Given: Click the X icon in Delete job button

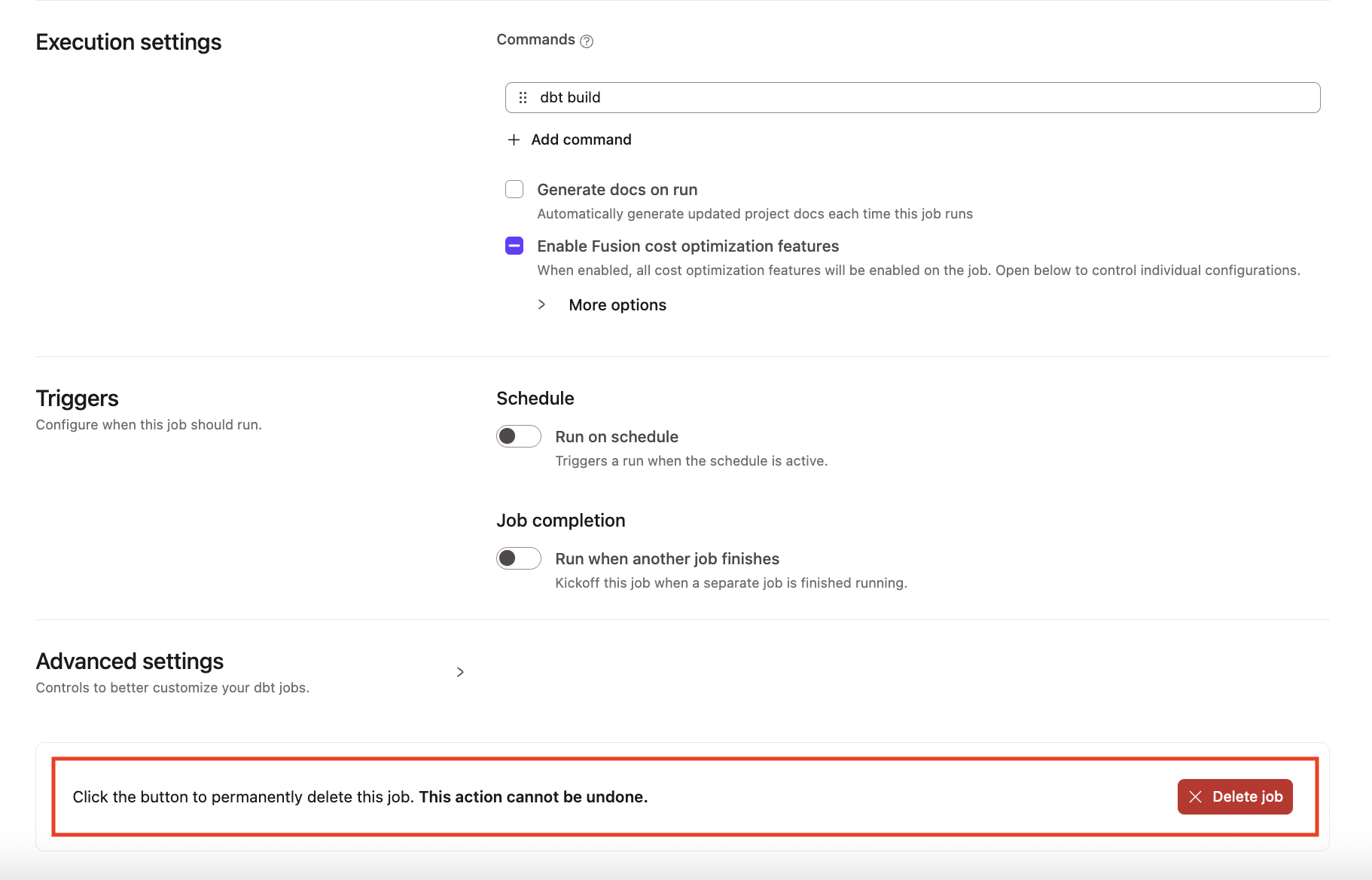Looking at the screenshot, I should [1195, 797].
